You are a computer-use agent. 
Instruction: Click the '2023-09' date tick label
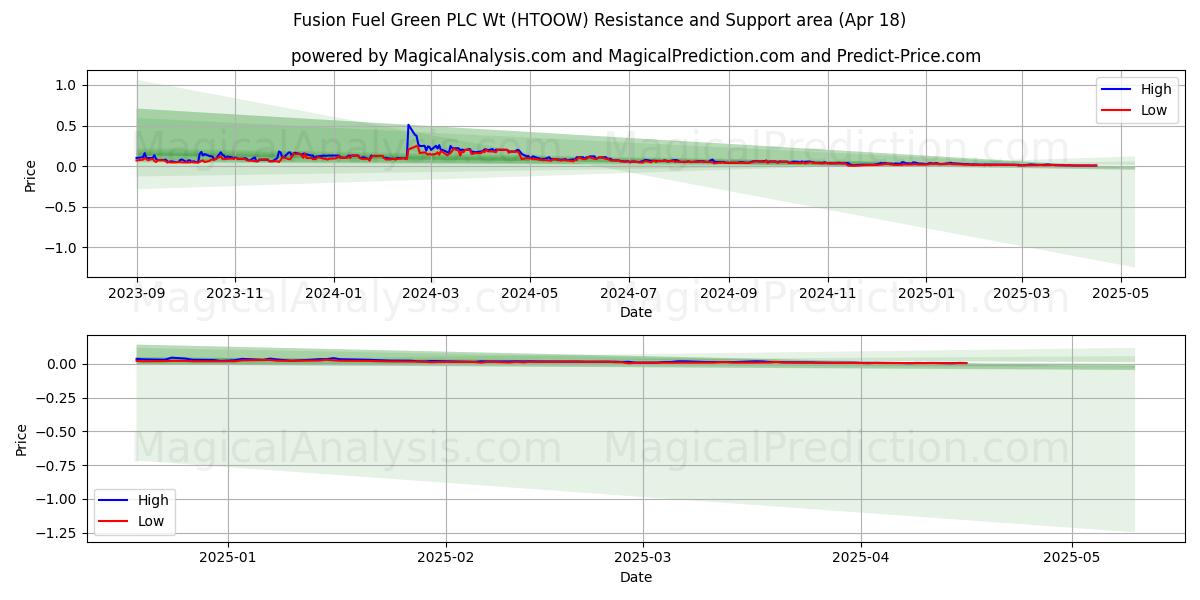137,293
